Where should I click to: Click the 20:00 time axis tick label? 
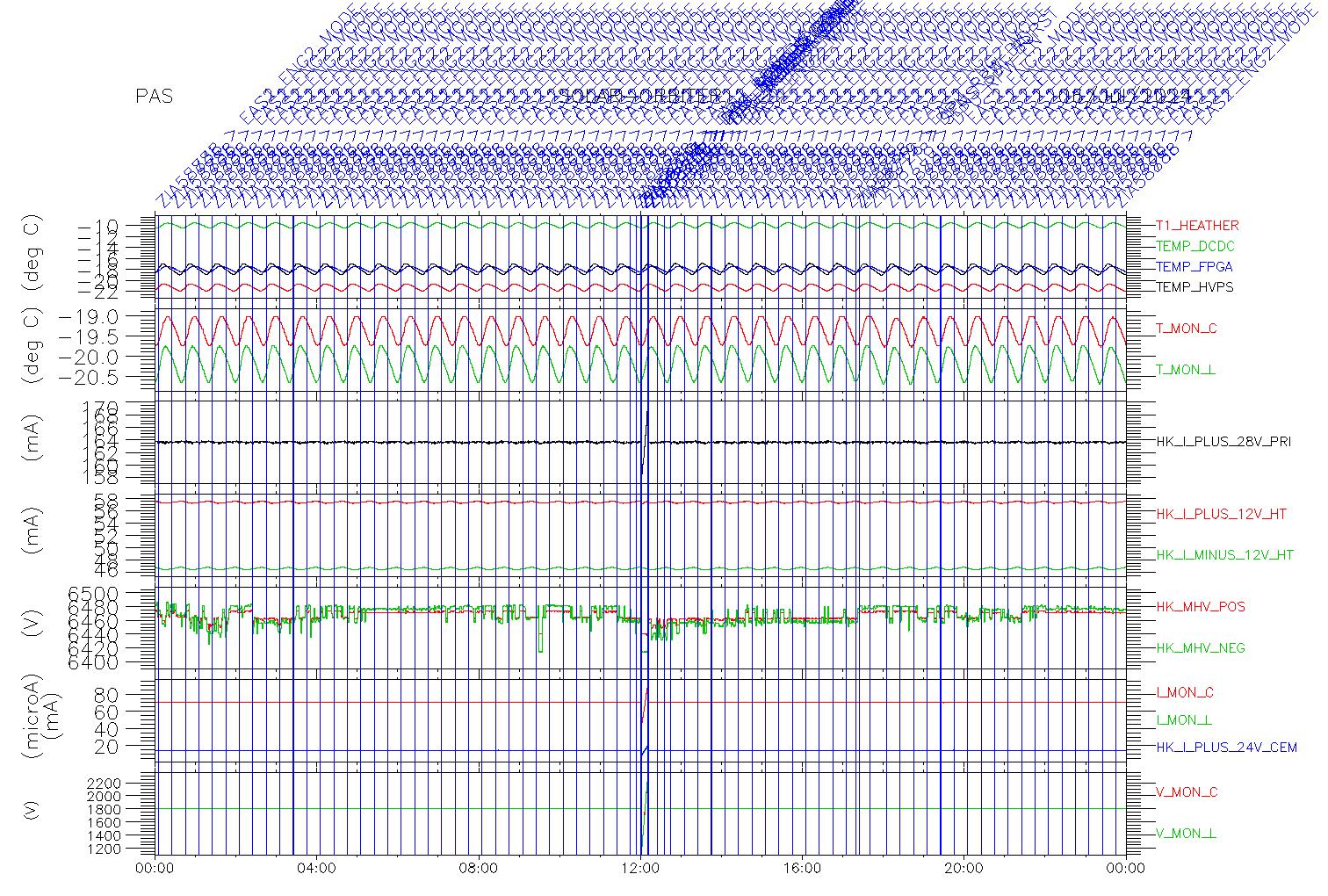[x=964, y=869]
